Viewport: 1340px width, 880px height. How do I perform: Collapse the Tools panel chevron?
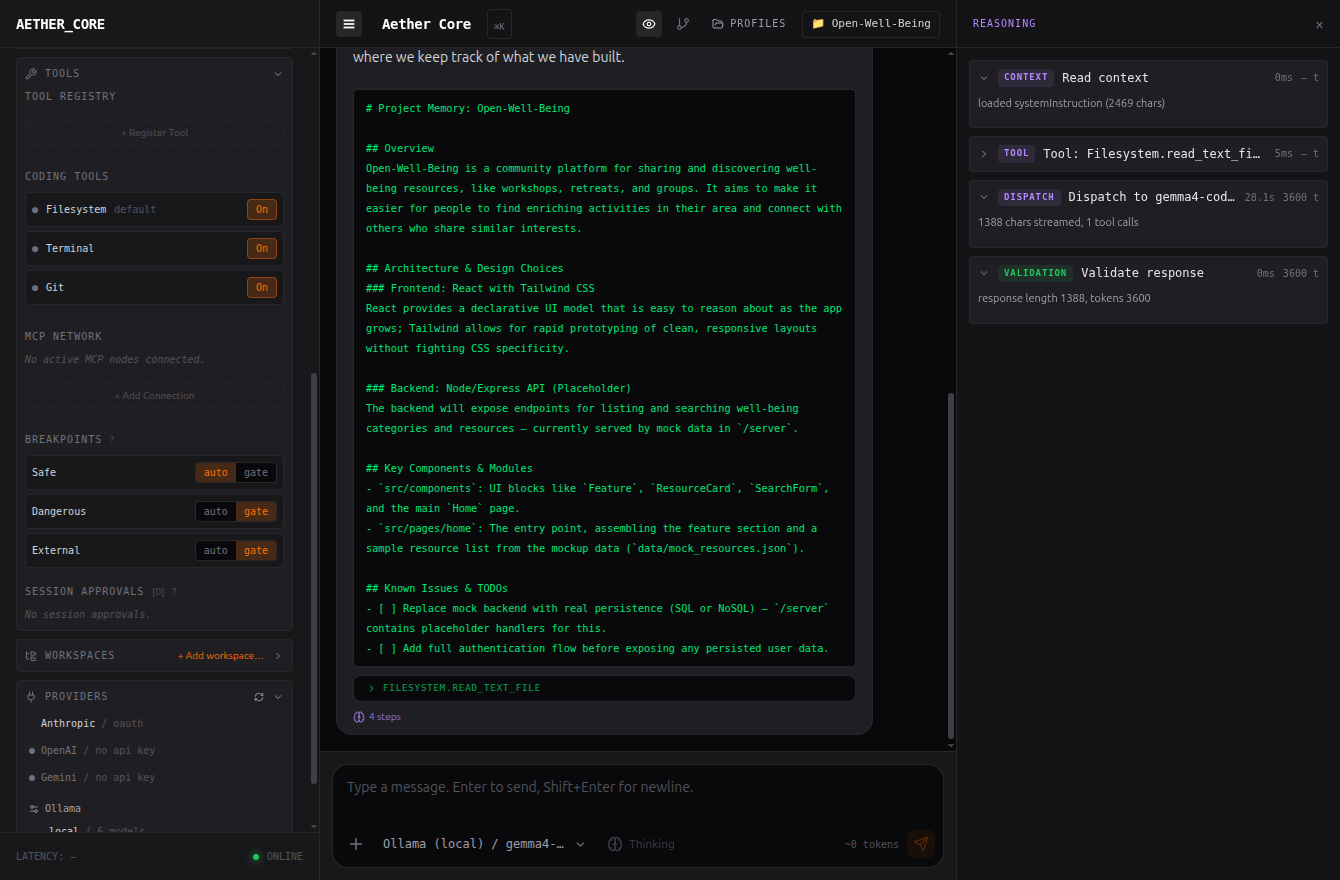278,74
